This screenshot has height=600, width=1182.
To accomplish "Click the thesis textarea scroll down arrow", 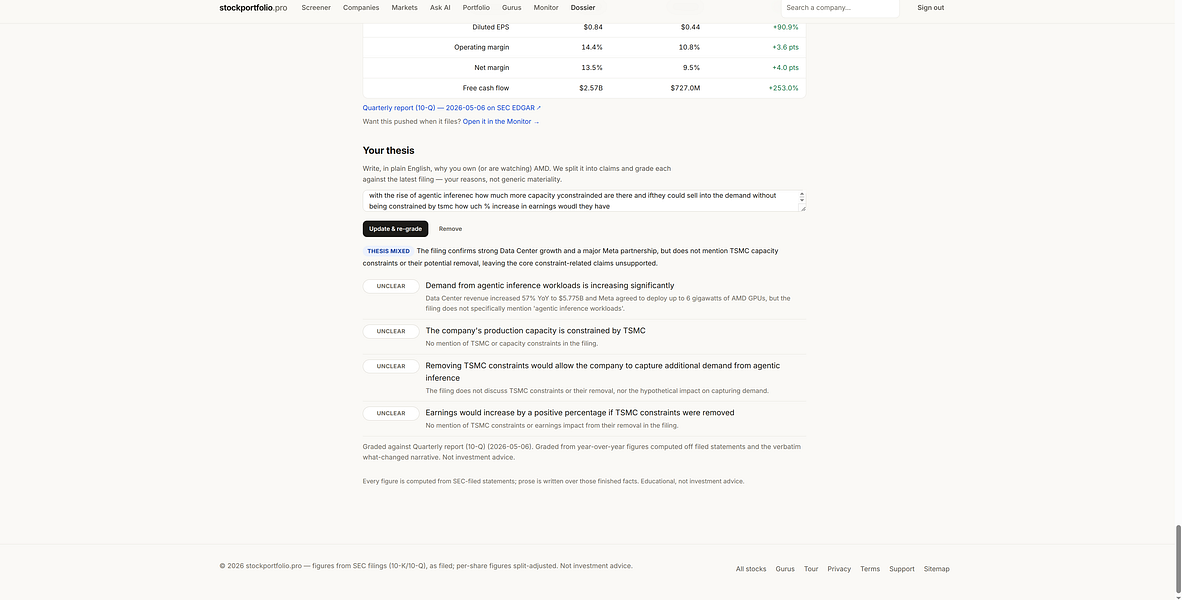I will 802,200.
